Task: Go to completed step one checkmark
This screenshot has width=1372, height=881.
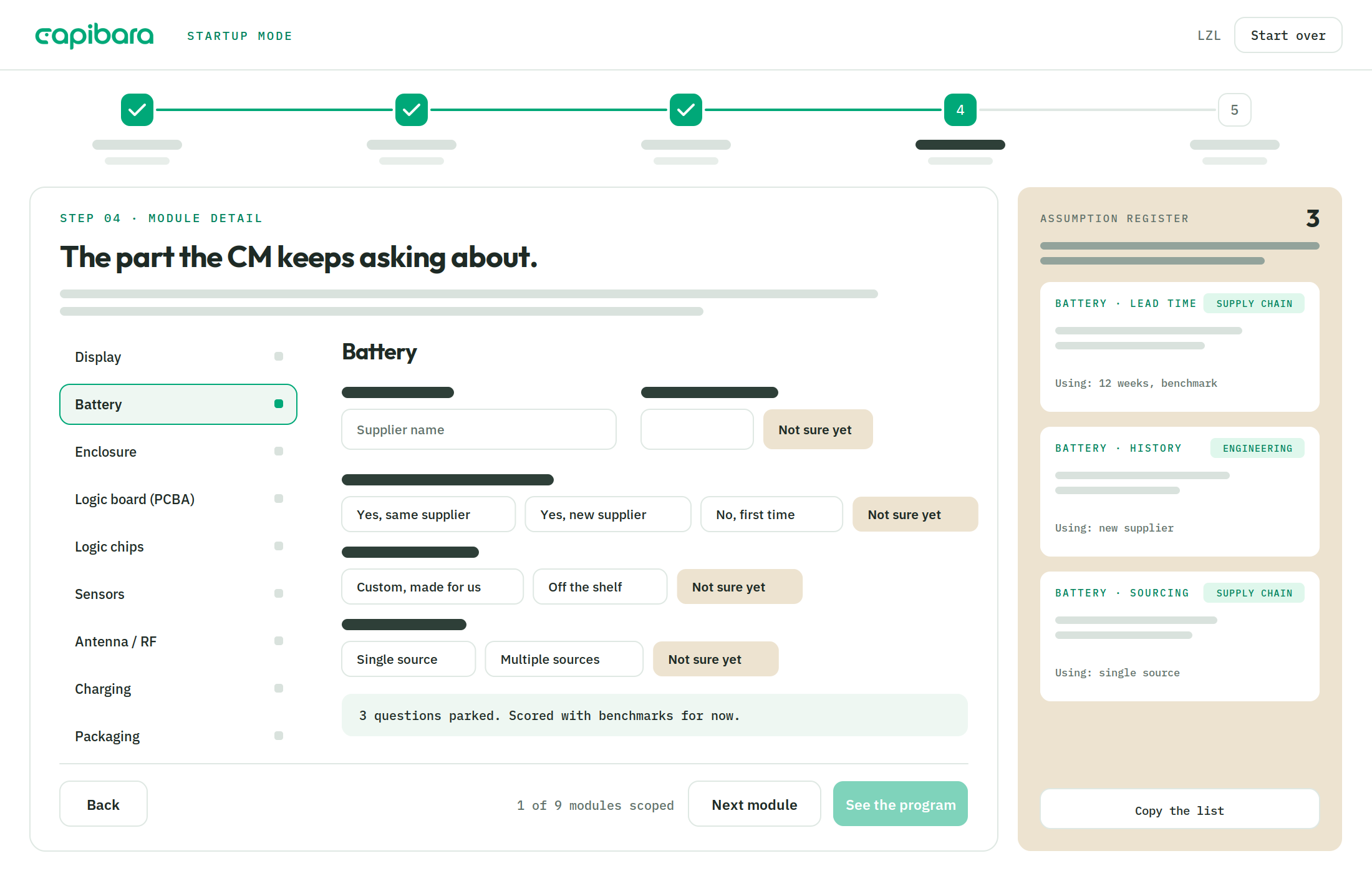Action: 137,110
